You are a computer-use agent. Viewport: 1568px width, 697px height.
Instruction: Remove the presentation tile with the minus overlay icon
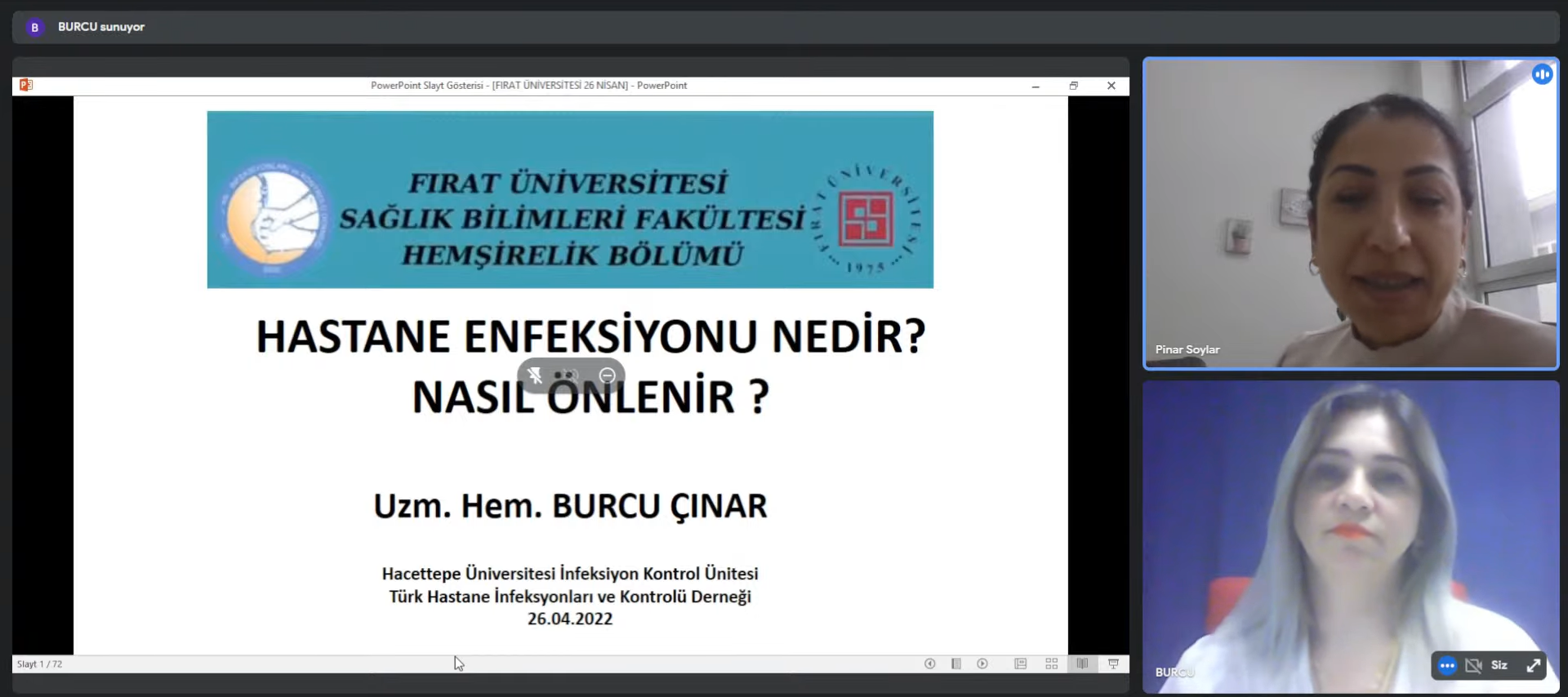607,375
